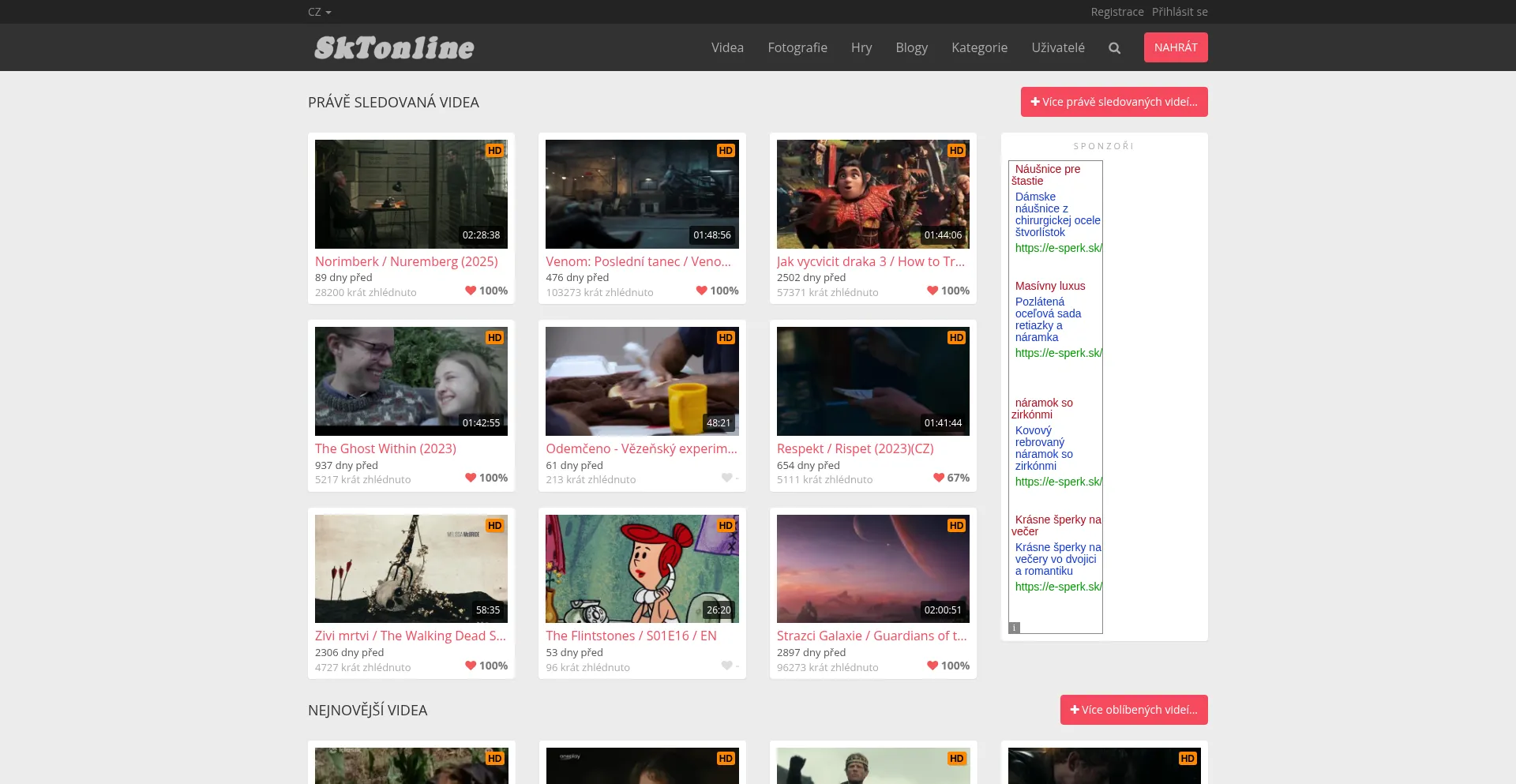Open Zivi mrtvi / The Walking Dead title

pos(411,636)
